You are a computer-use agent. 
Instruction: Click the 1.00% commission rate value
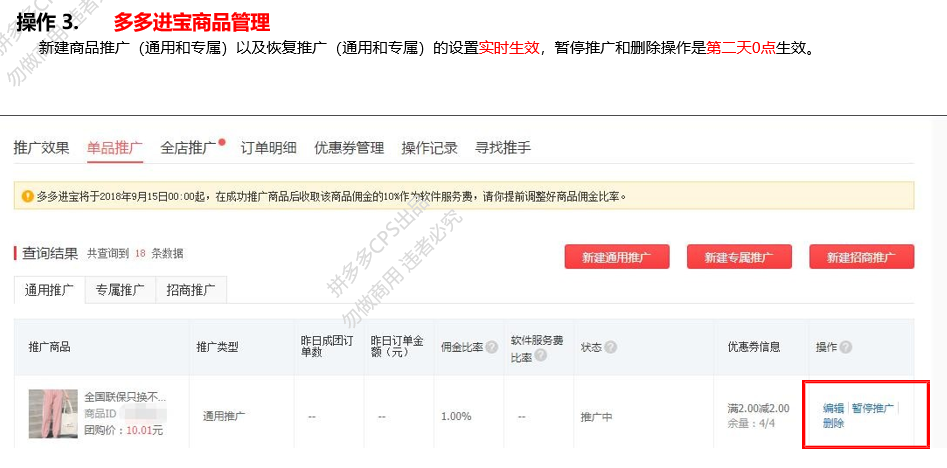pos(456,416)
